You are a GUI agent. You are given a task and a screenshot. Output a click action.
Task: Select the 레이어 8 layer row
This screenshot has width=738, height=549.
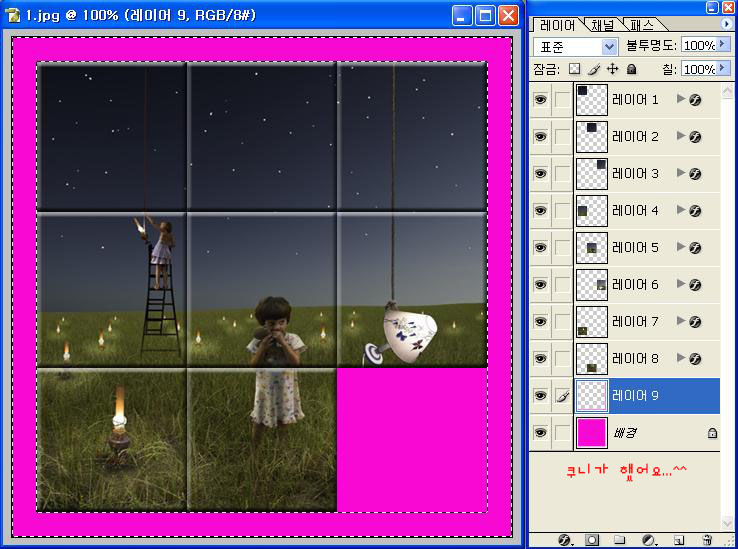pos(625,359)
